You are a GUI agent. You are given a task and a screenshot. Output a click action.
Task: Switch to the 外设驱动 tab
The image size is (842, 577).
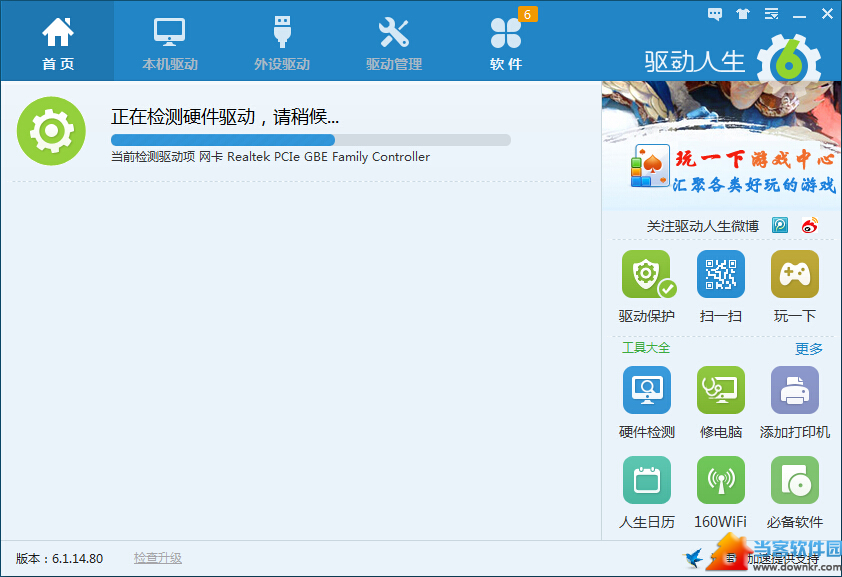tap(282, 42)
